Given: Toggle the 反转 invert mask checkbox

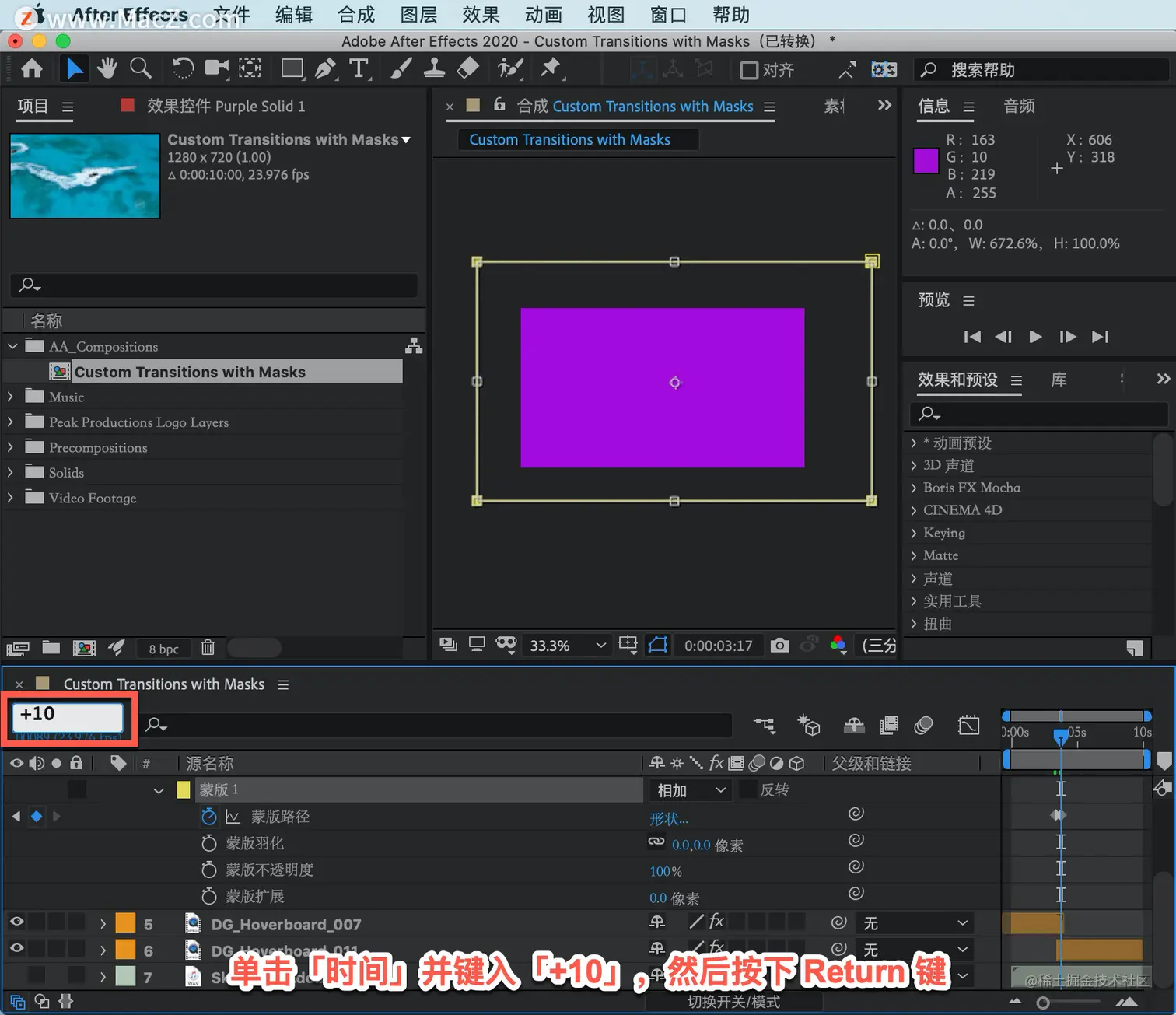Looking at the screenshot, I should (748, 789).
